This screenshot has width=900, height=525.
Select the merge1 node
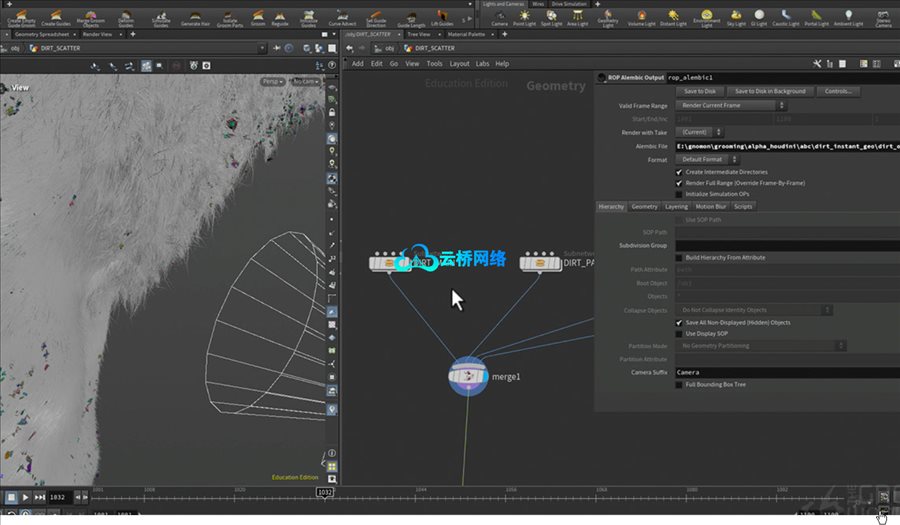(x=468, y=376)
